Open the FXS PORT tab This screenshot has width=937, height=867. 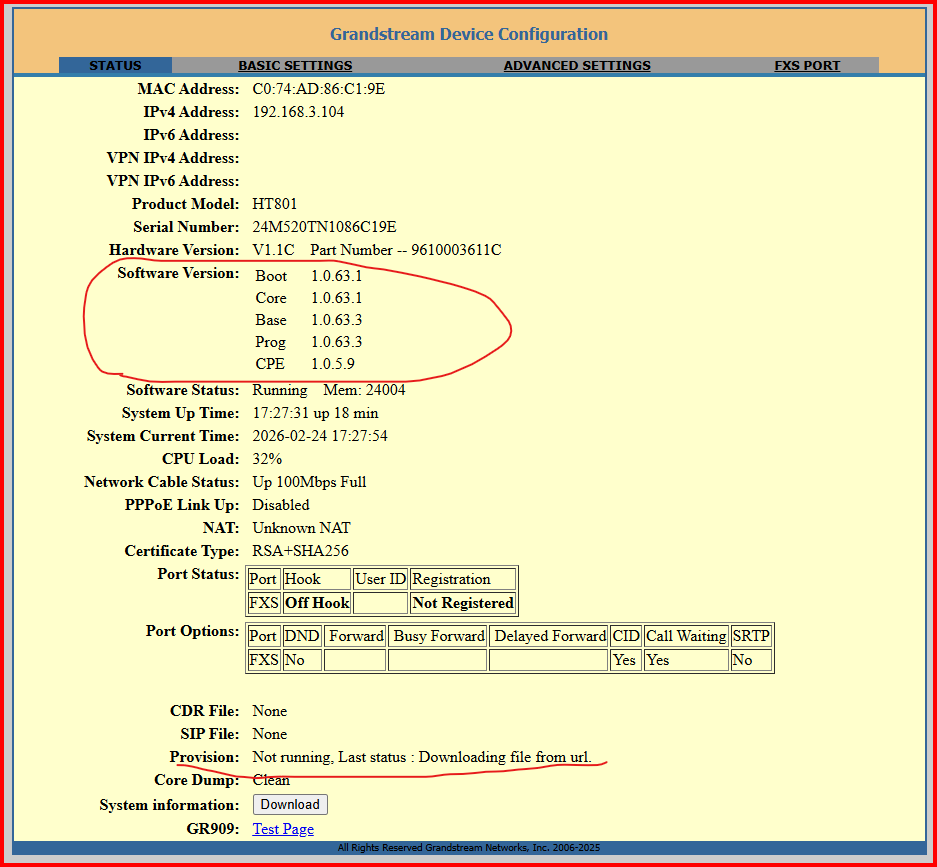807,66
